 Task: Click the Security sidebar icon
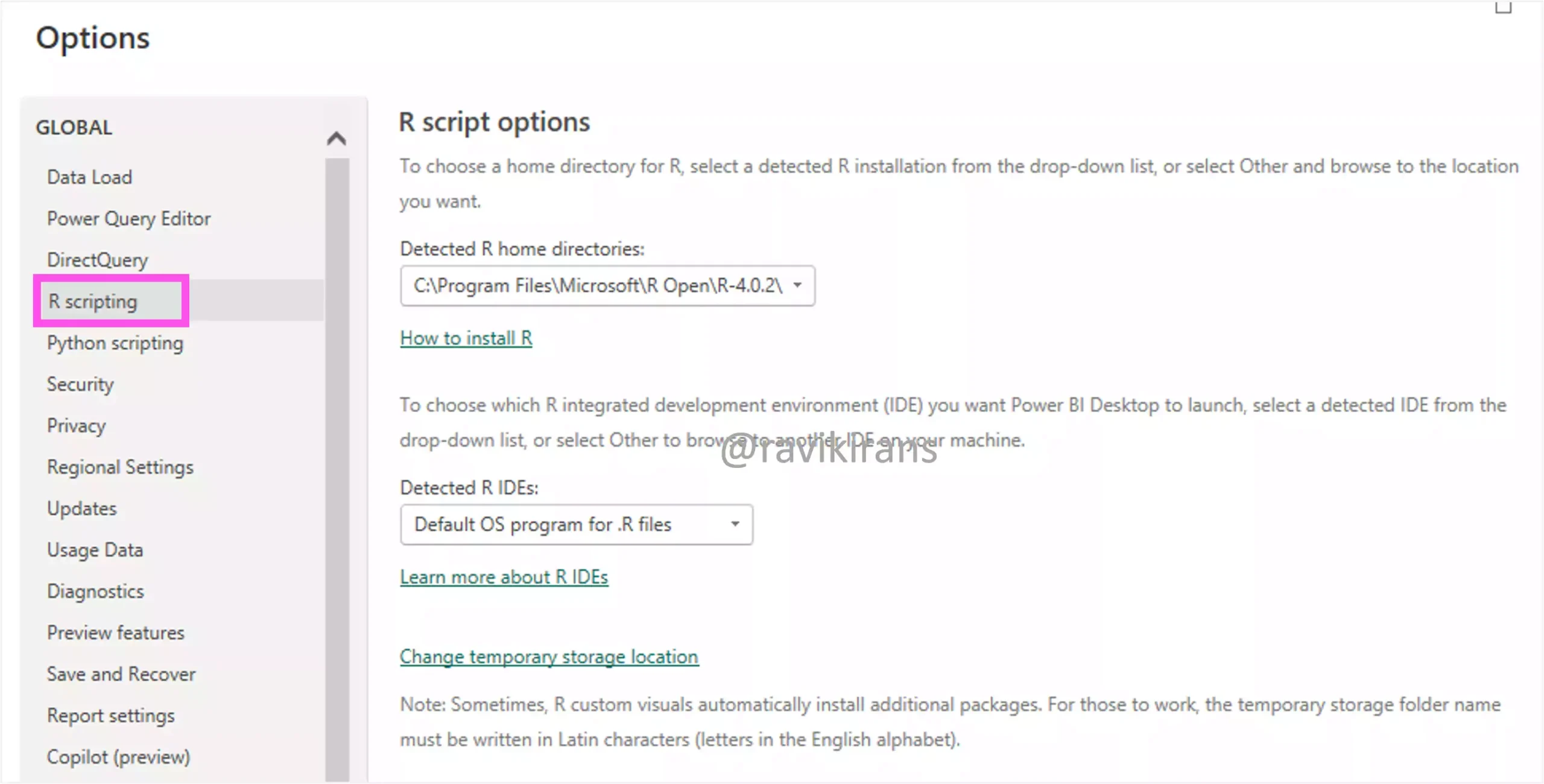tap(80, 384)
